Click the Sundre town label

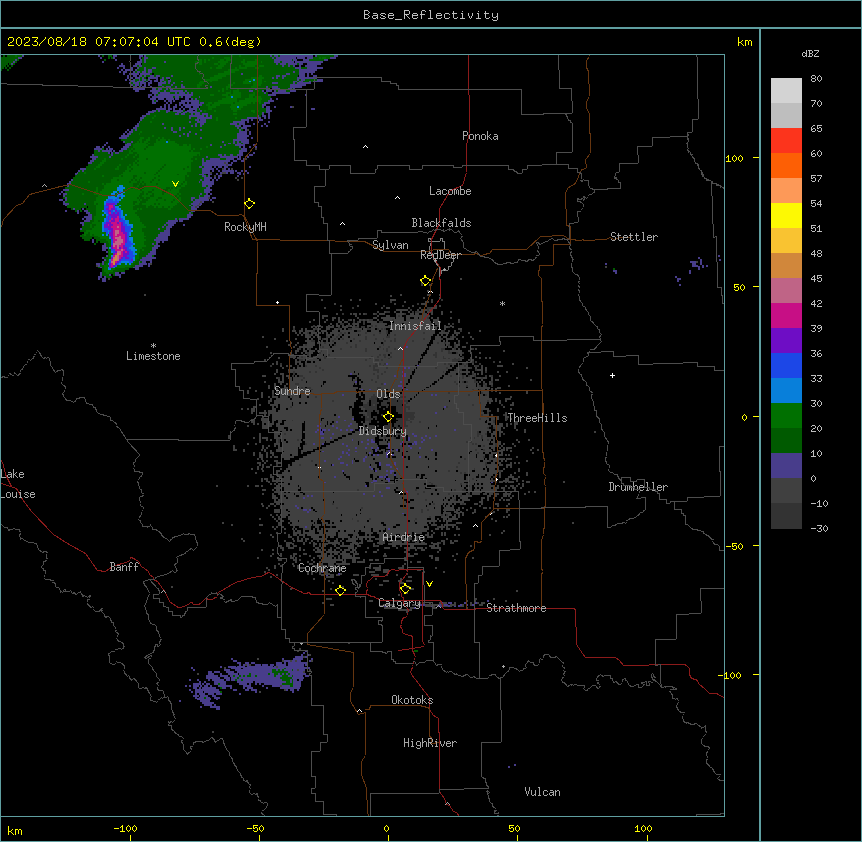pos(292,391)
